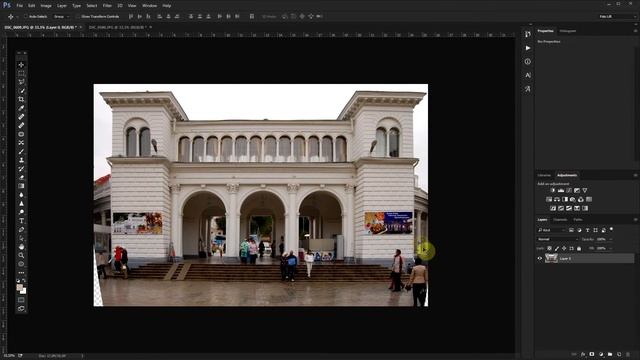Open the File menu
The image size is (640, 360).
(x=19, y=6)
